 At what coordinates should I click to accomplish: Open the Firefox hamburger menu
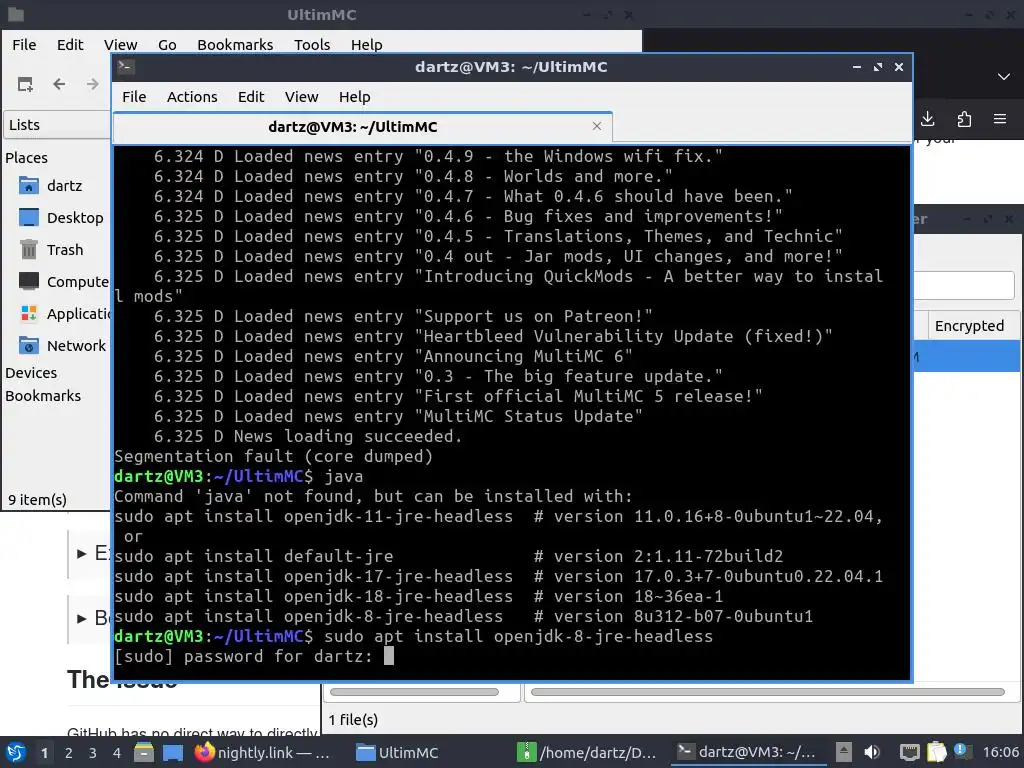tap(1000, 119)
